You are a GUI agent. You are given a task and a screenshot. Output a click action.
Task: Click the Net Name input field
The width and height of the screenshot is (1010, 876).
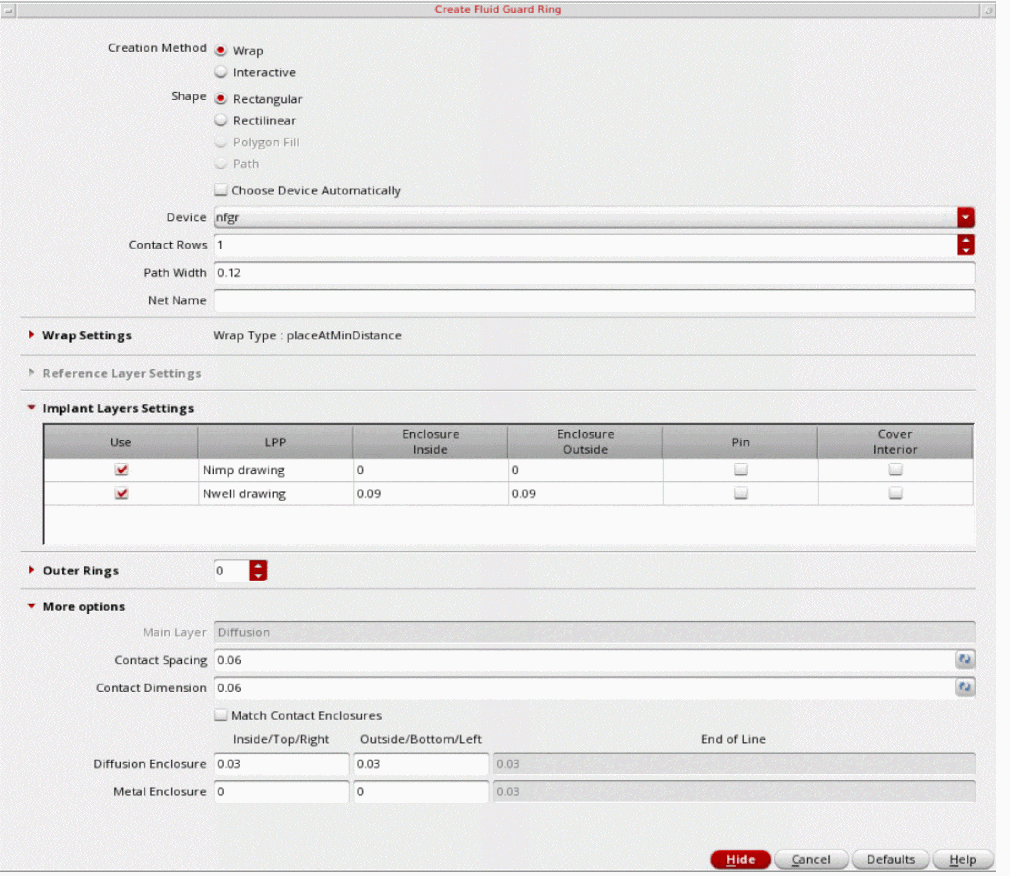593,300
